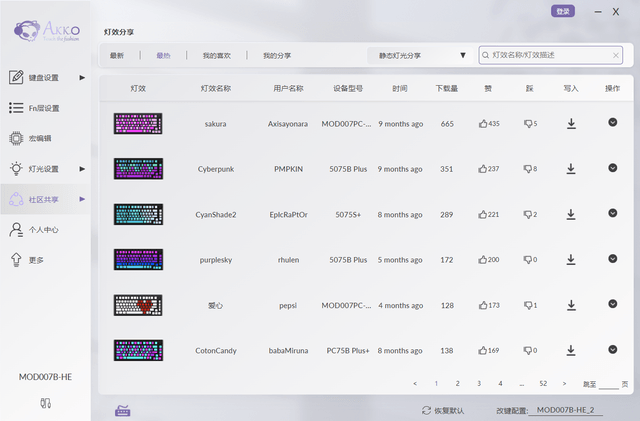Like the Cyberpunk light effect
The height and width of the screenshot is (421, 640).
tap(482, 169)
